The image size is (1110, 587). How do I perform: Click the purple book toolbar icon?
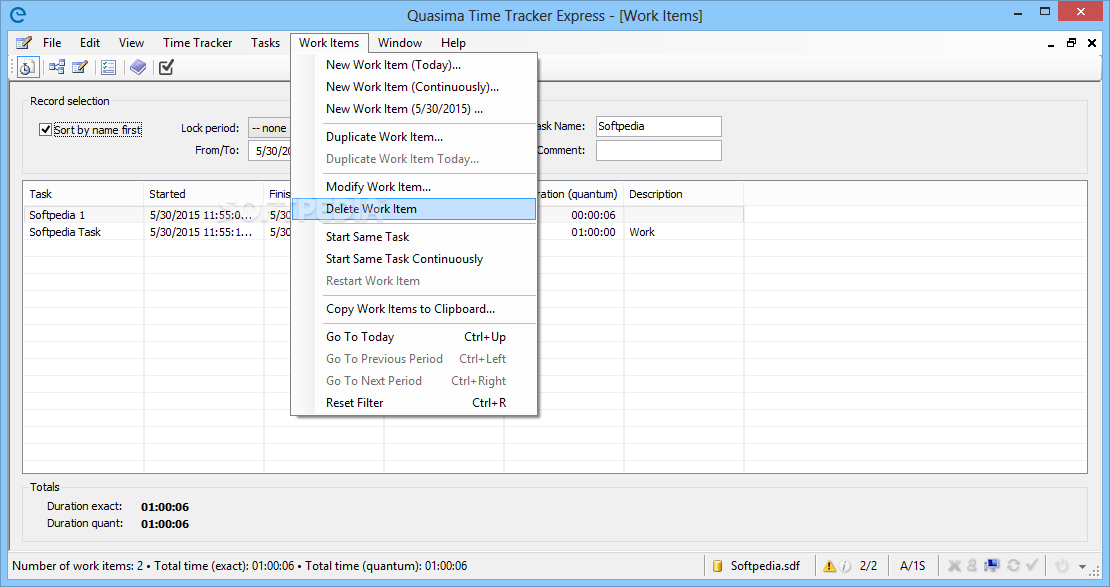click(138, 67)
